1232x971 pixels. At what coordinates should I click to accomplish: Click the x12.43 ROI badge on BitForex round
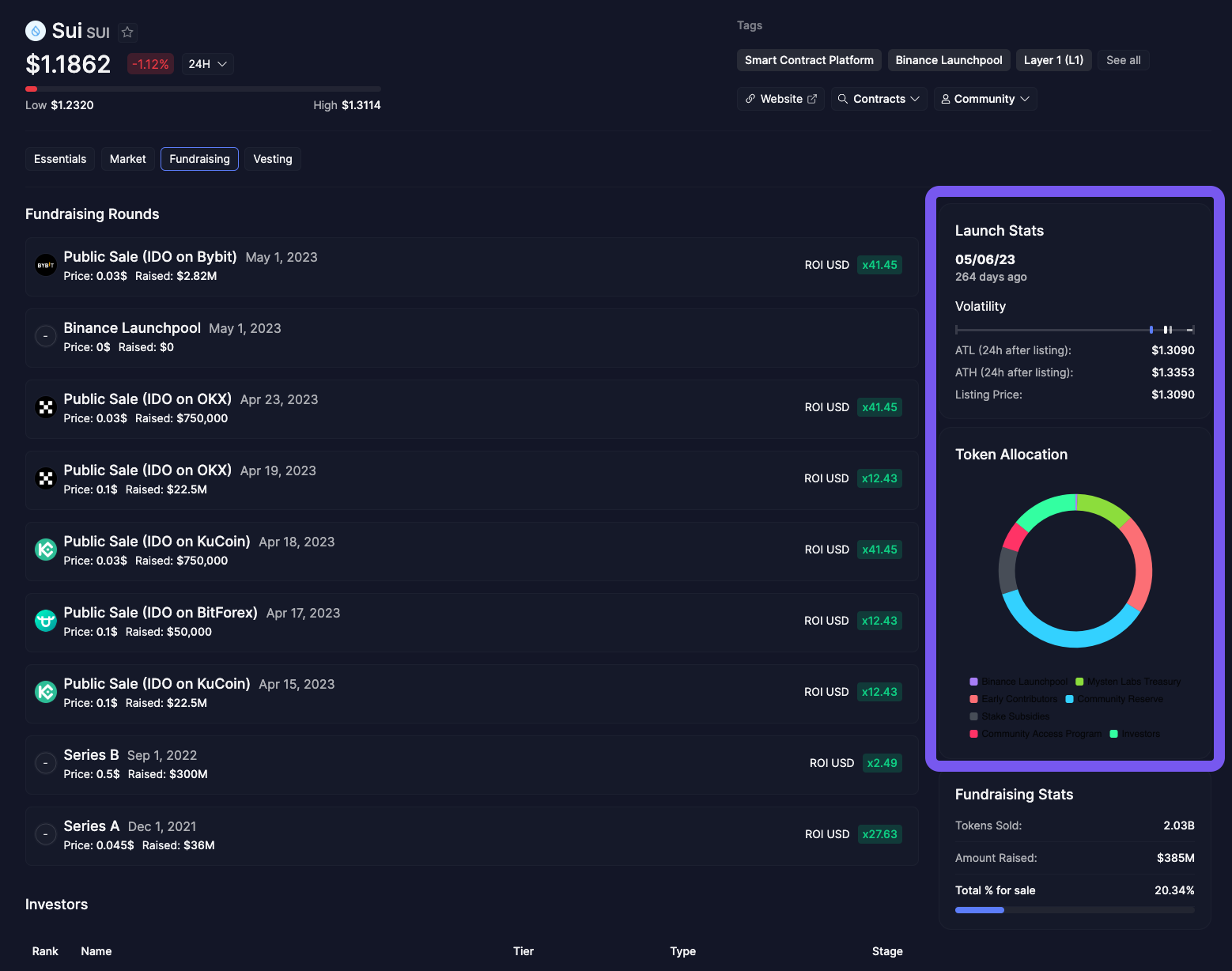879,621
